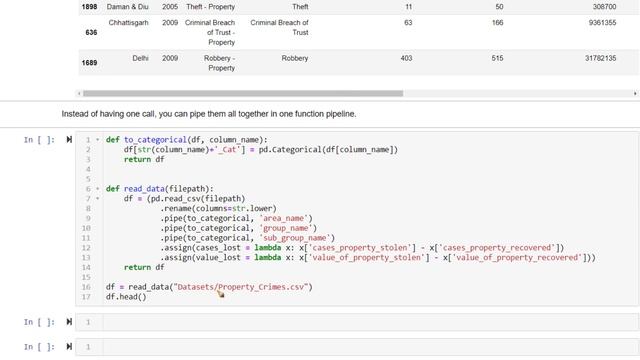Image resolution: width=640 pixels, height=360 pixels.
Task: Click the row index 636 cell
Action: pyautogui.click(x=91, y=32)
